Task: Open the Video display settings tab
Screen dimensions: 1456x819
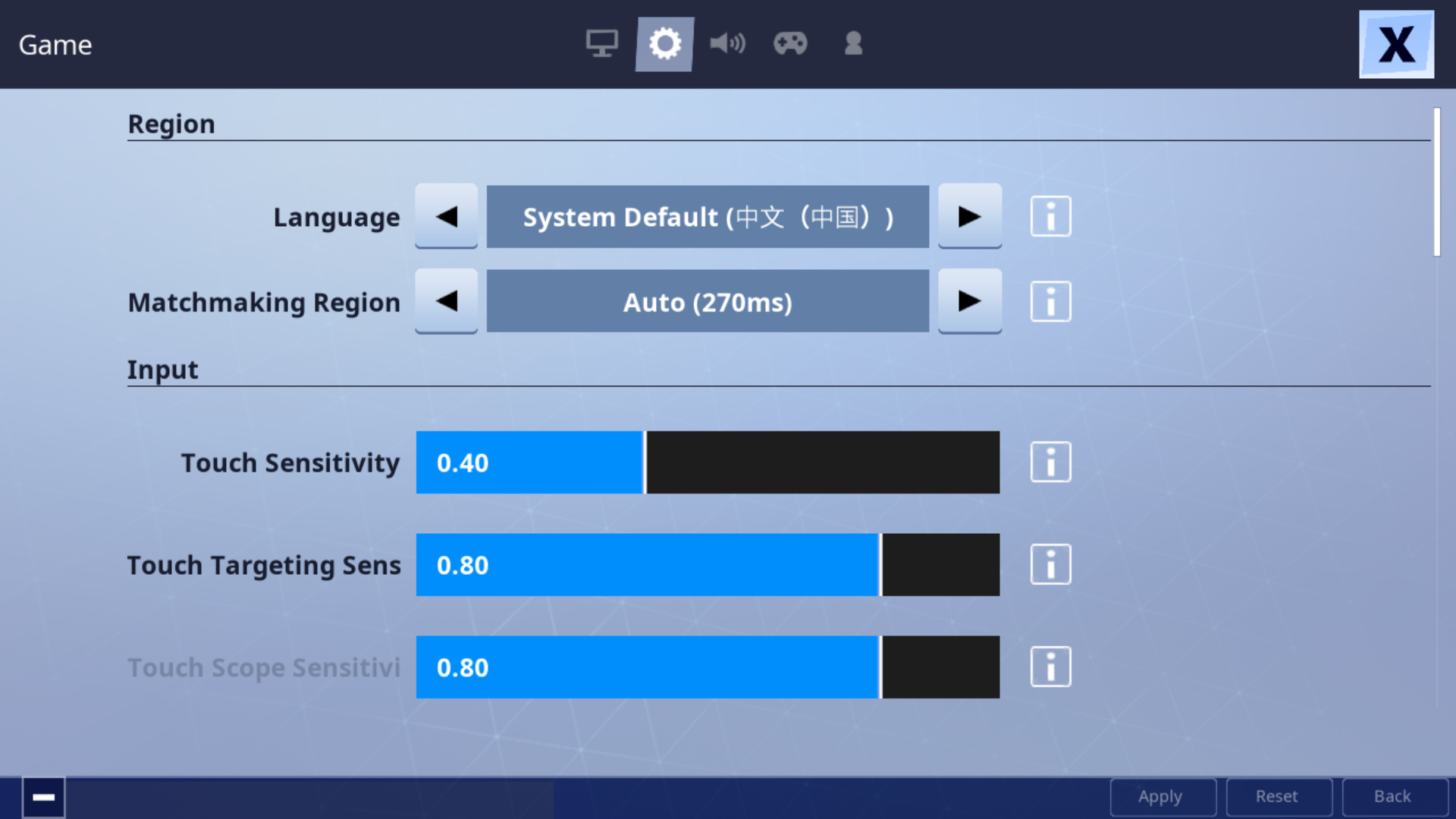Action: pyautogui.click(x=601, y=44)
